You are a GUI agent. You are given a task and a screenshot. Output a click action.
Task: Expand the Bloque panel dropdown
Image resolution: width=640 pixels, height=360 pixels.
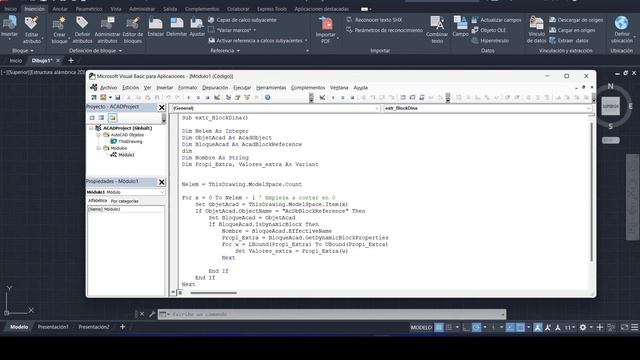pyautogui.click(x=23, y=51)
